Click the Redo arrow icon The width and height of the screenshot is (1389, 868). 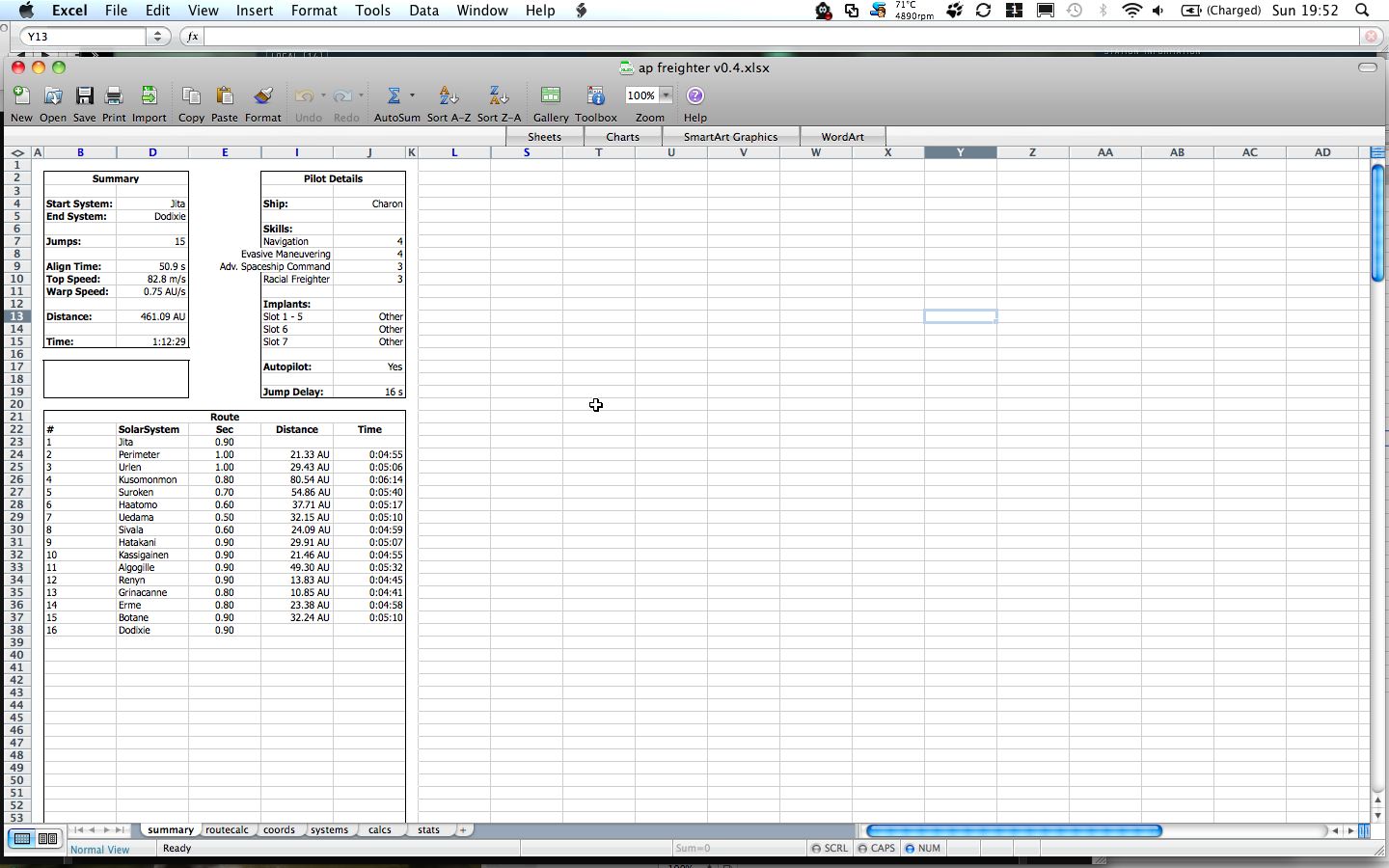point(342,95)
